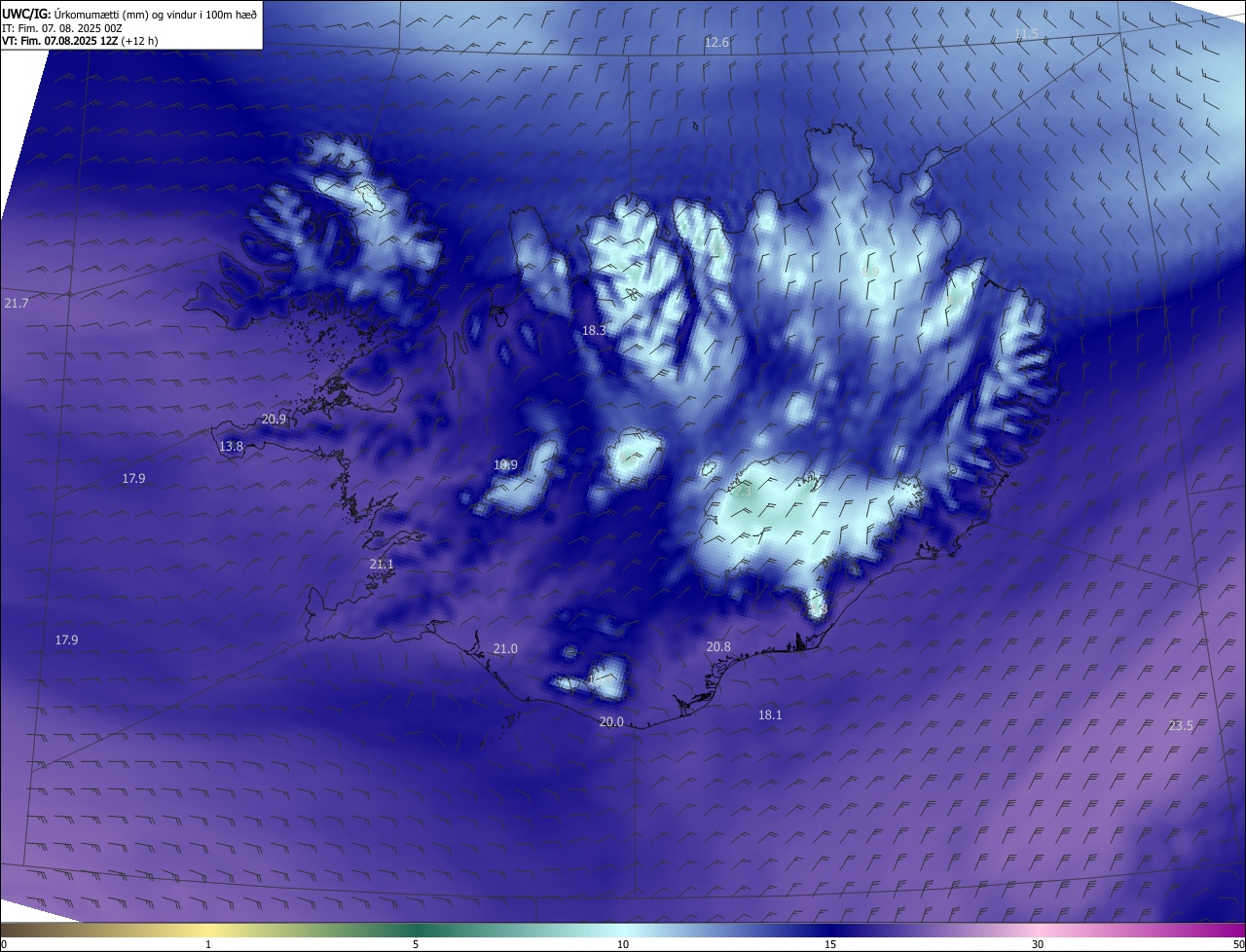Select the initial time line 'IT: Fim. 07. 08. 2025 00Z'

coord(61,28)
